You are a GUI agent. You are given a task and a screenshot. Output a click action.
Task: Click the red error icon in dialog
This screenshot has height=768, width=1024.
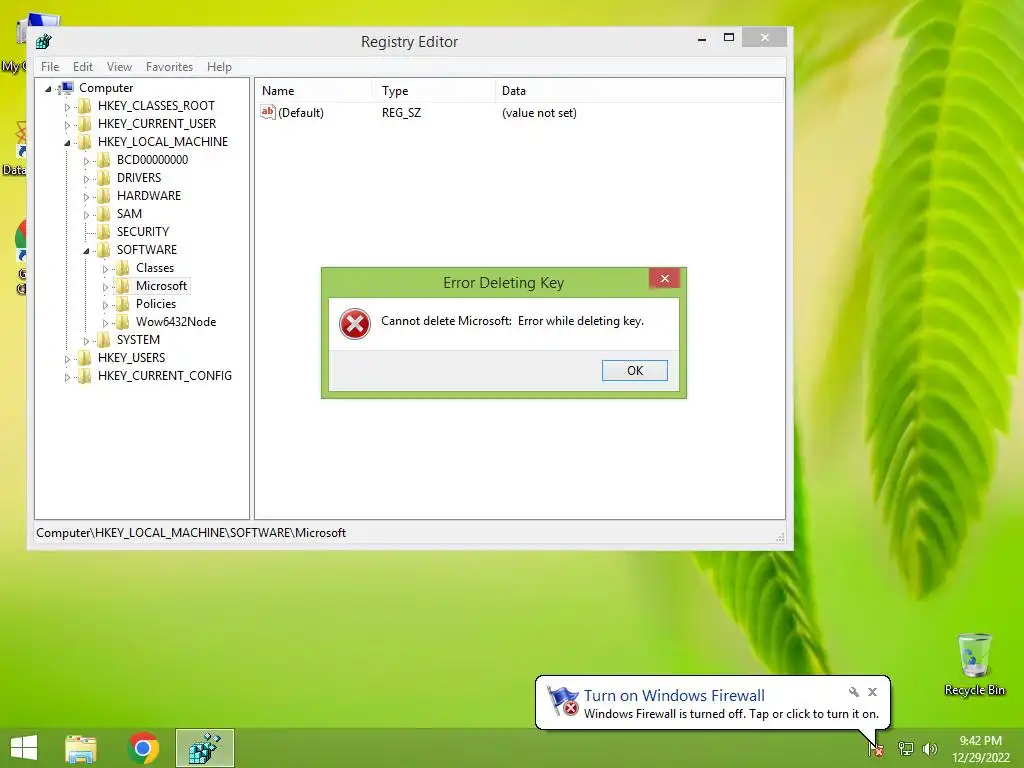(x=355, y=324)
